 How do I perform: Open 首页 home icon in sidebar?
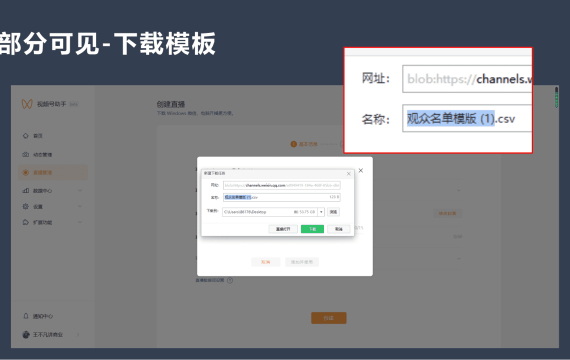pos(25,136)
